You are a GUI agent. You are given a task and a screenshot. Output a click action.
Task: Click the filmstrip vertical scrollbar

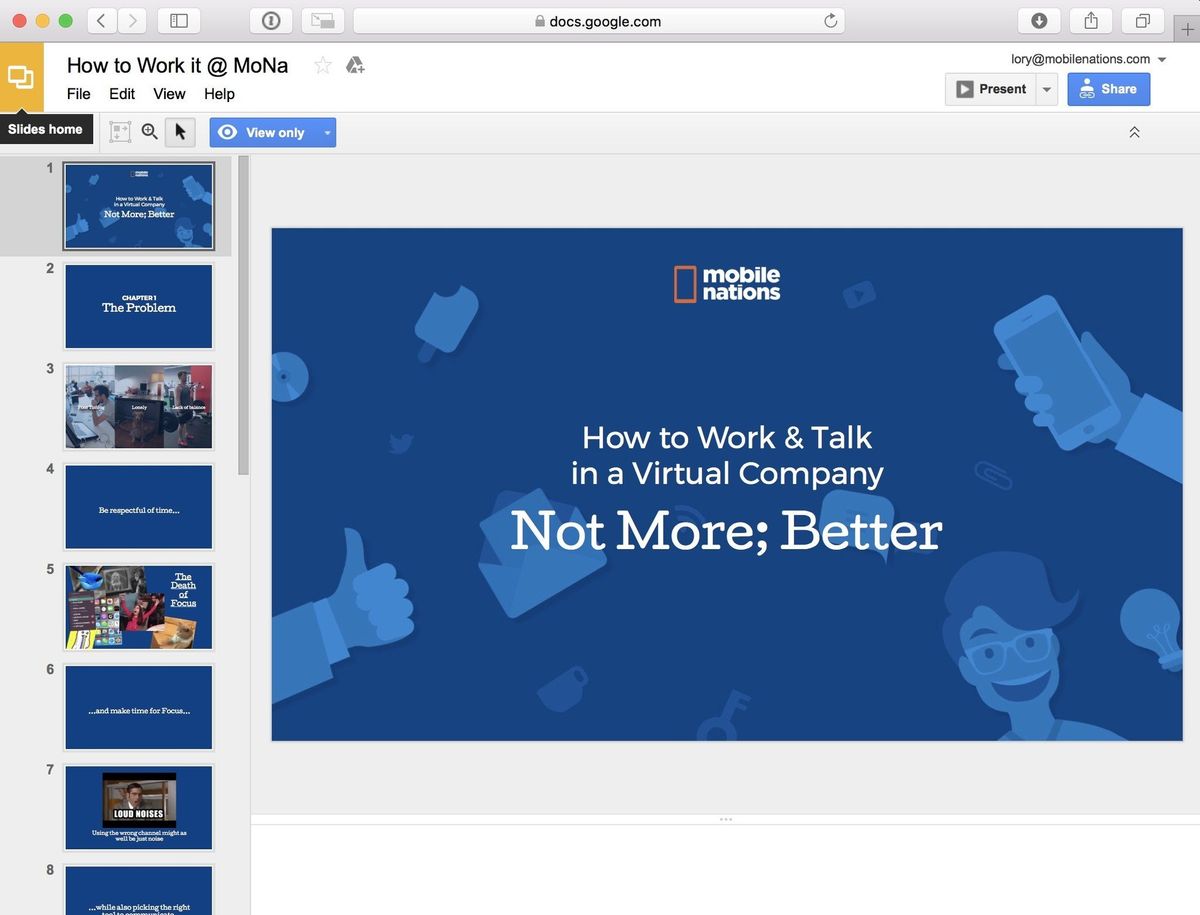click(x=244, y=315)
